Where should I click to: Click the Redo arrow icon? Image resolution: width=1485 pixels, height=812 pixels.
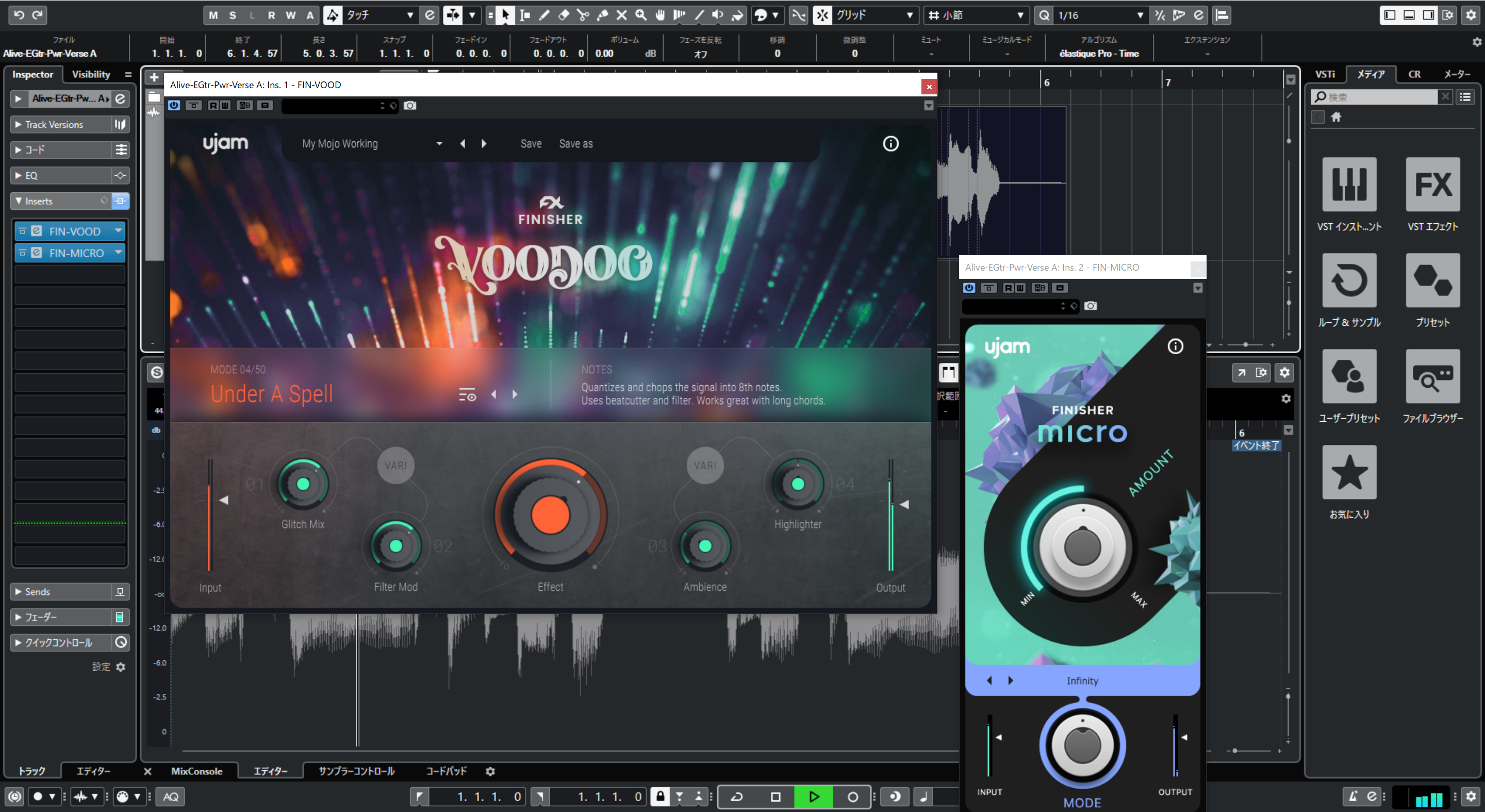pos(38,14)
